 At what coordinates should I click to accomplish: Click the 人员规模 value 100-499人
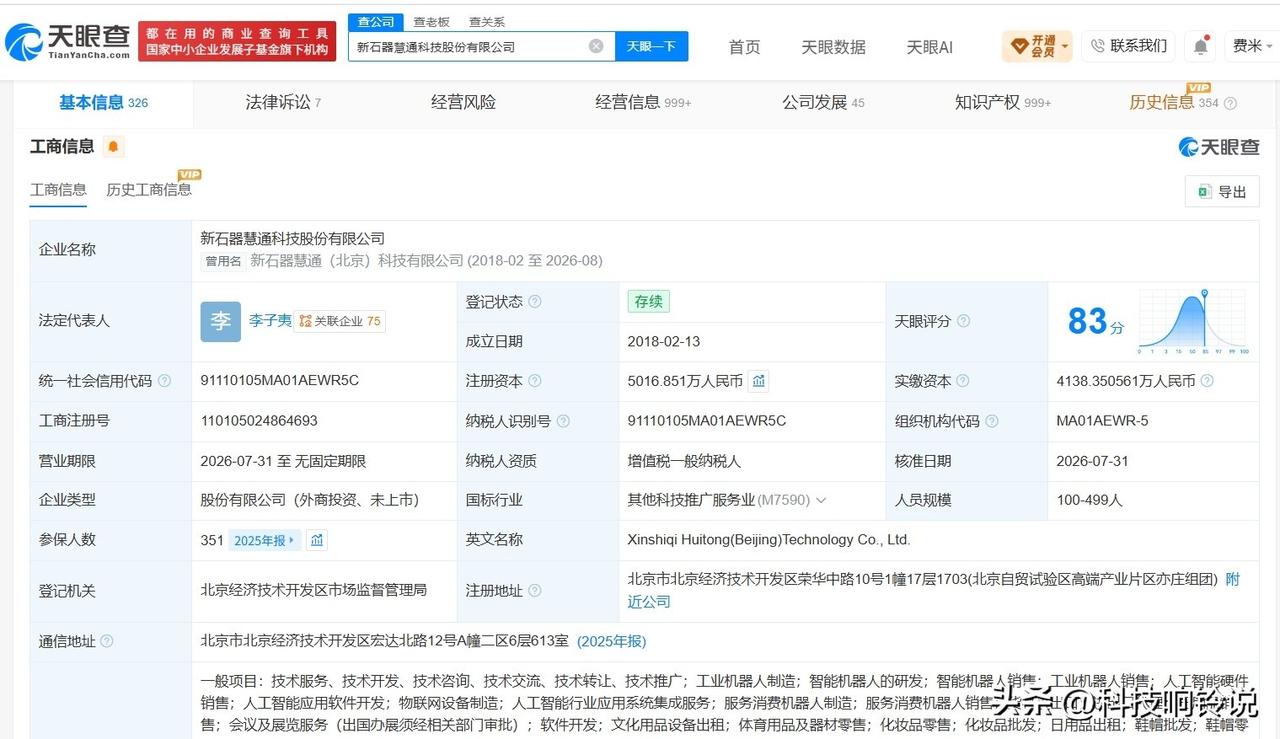coord(1089,500)
